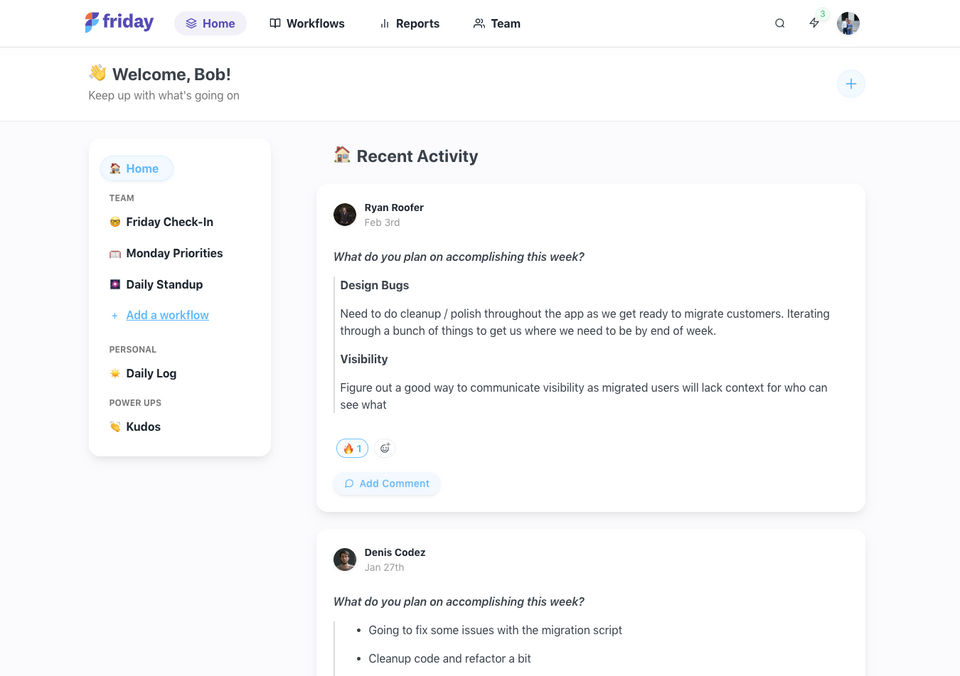Screen dimensions: 960x676
Task: Open the Team nav item
Action: (x=497, y=23)
